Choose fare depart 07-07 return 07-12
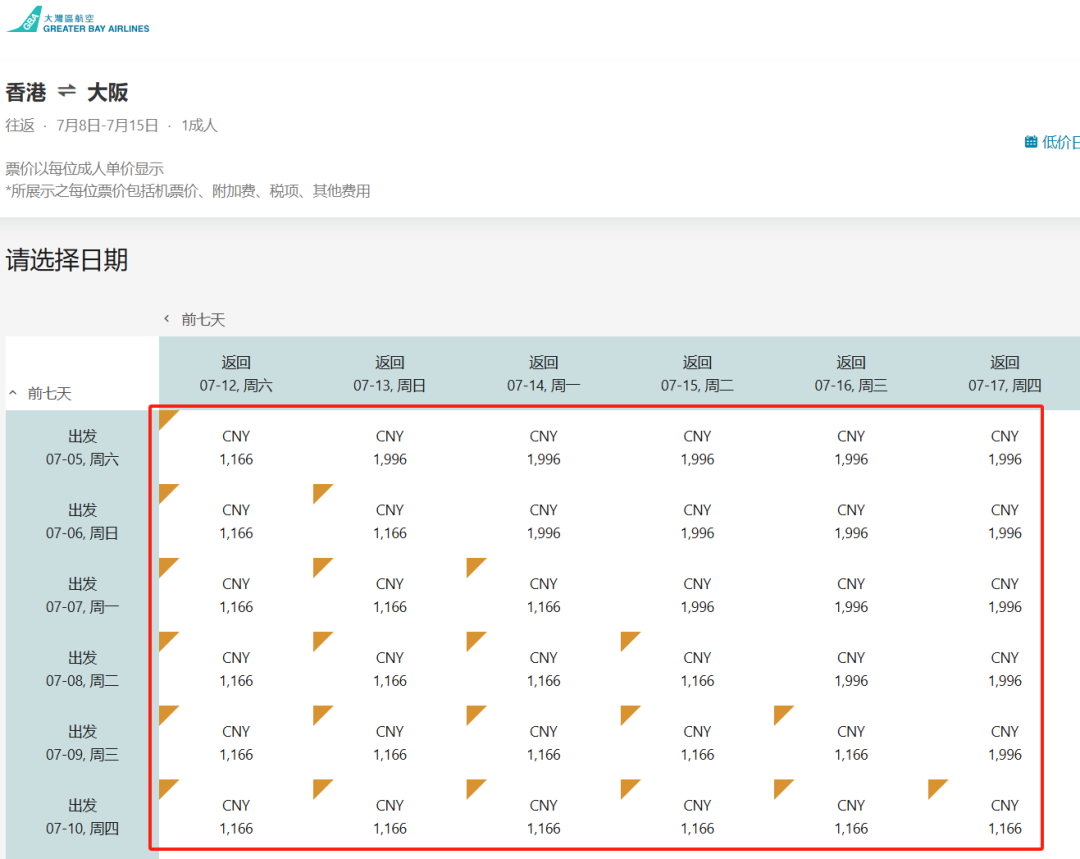Screen dimensions: 1080x859 236,595
